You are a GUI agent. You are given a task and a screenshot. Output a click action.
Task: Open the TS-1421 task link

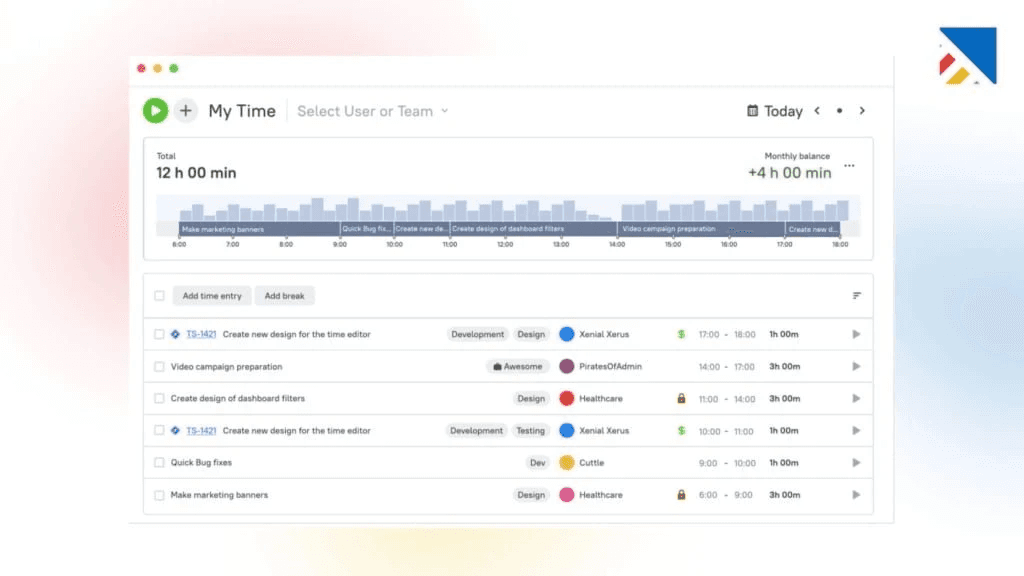(200, 334)
